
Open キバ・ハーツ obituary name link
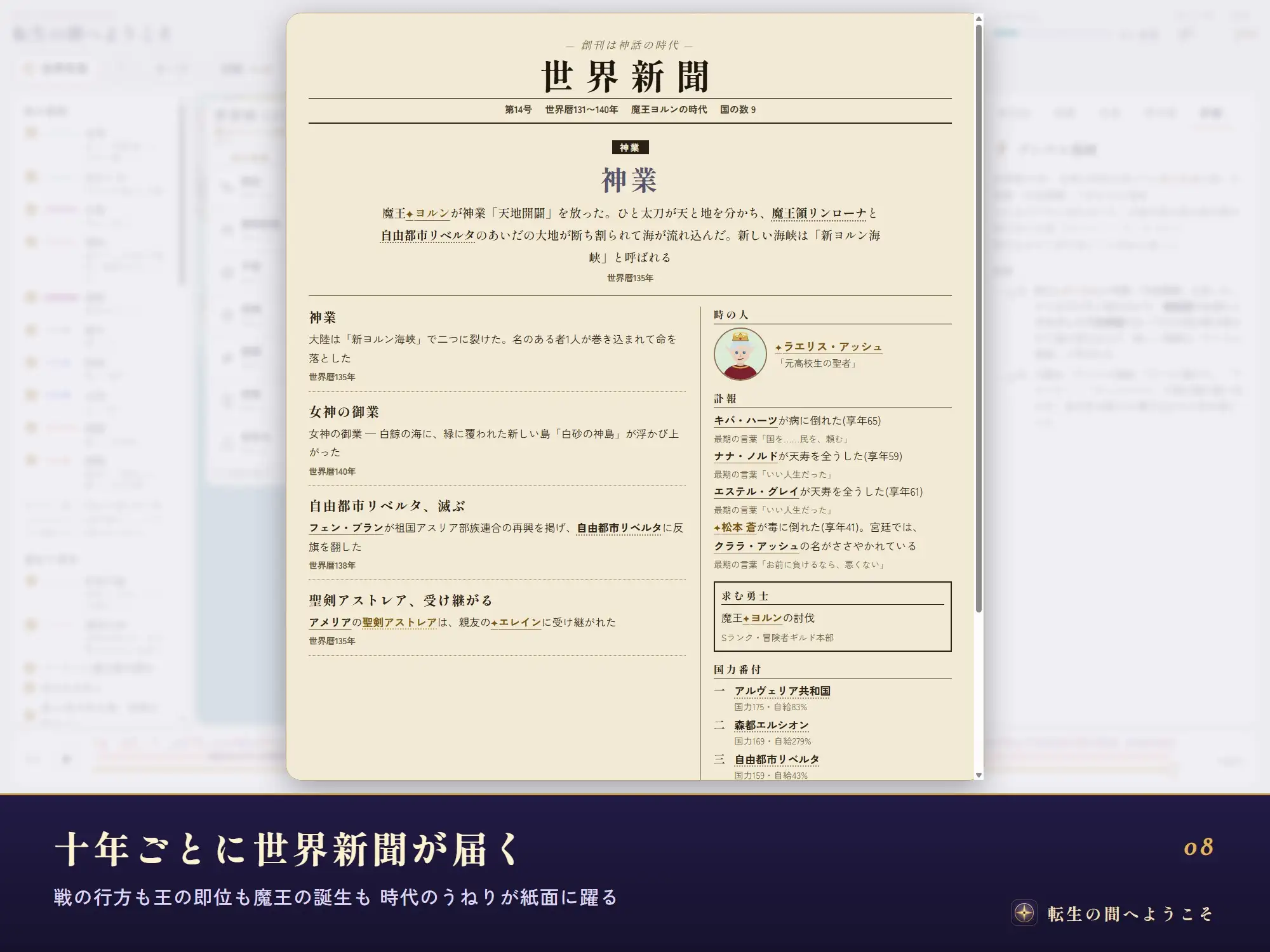[x=745, y=421]
